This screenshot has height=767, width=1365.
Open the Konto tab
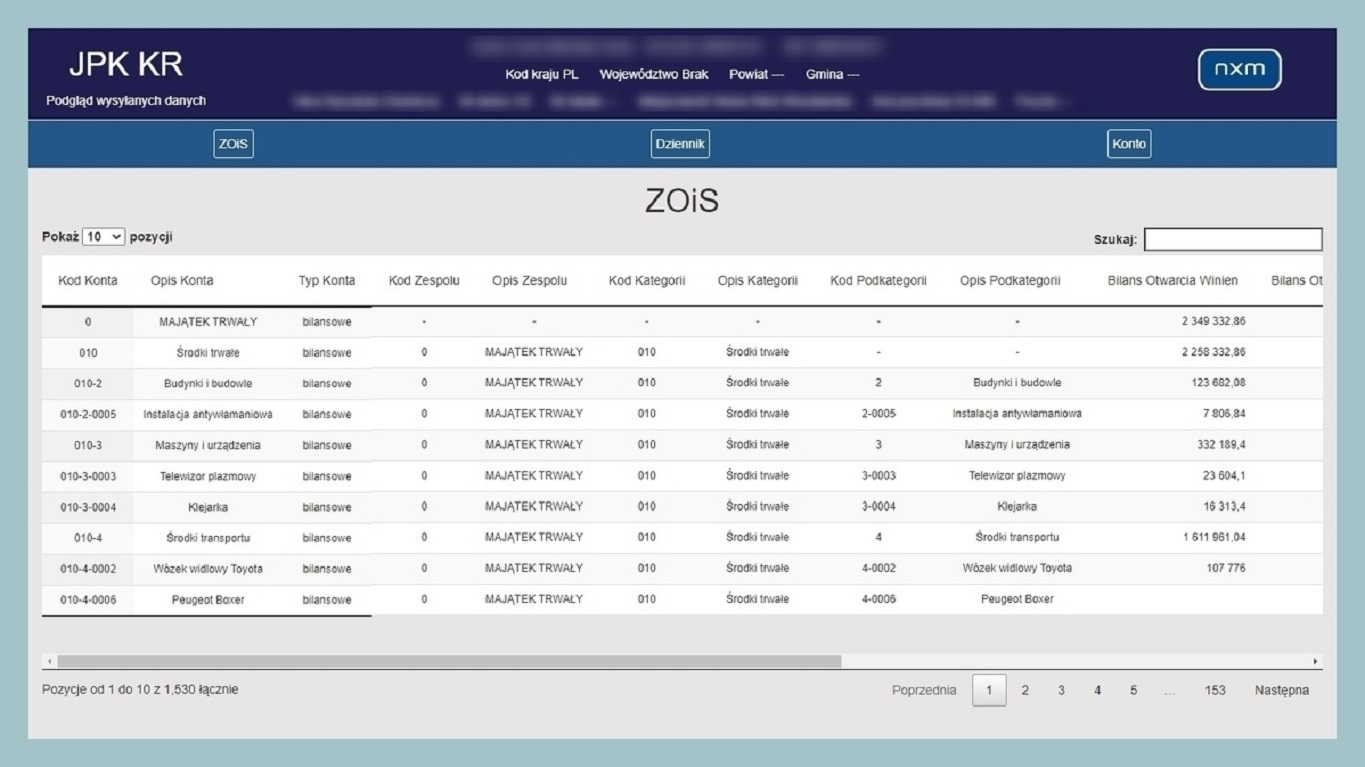1129,144
